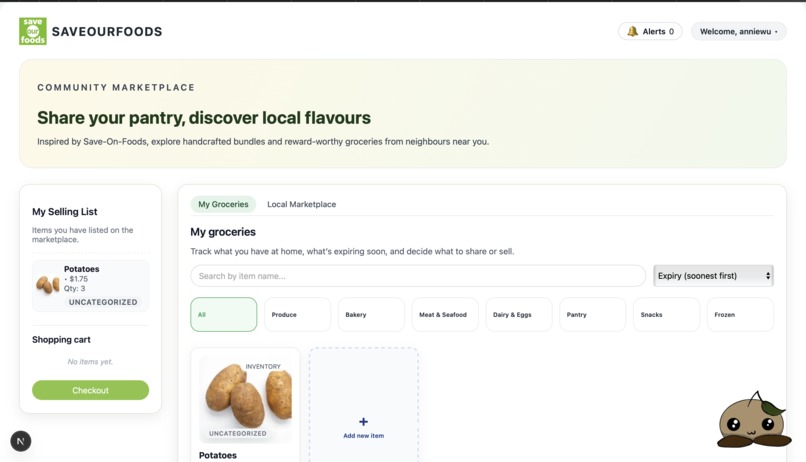Screen dimensions: 806x462
Task: Click the Save Our Foods logo icon
Action: (x=33, y=31)
